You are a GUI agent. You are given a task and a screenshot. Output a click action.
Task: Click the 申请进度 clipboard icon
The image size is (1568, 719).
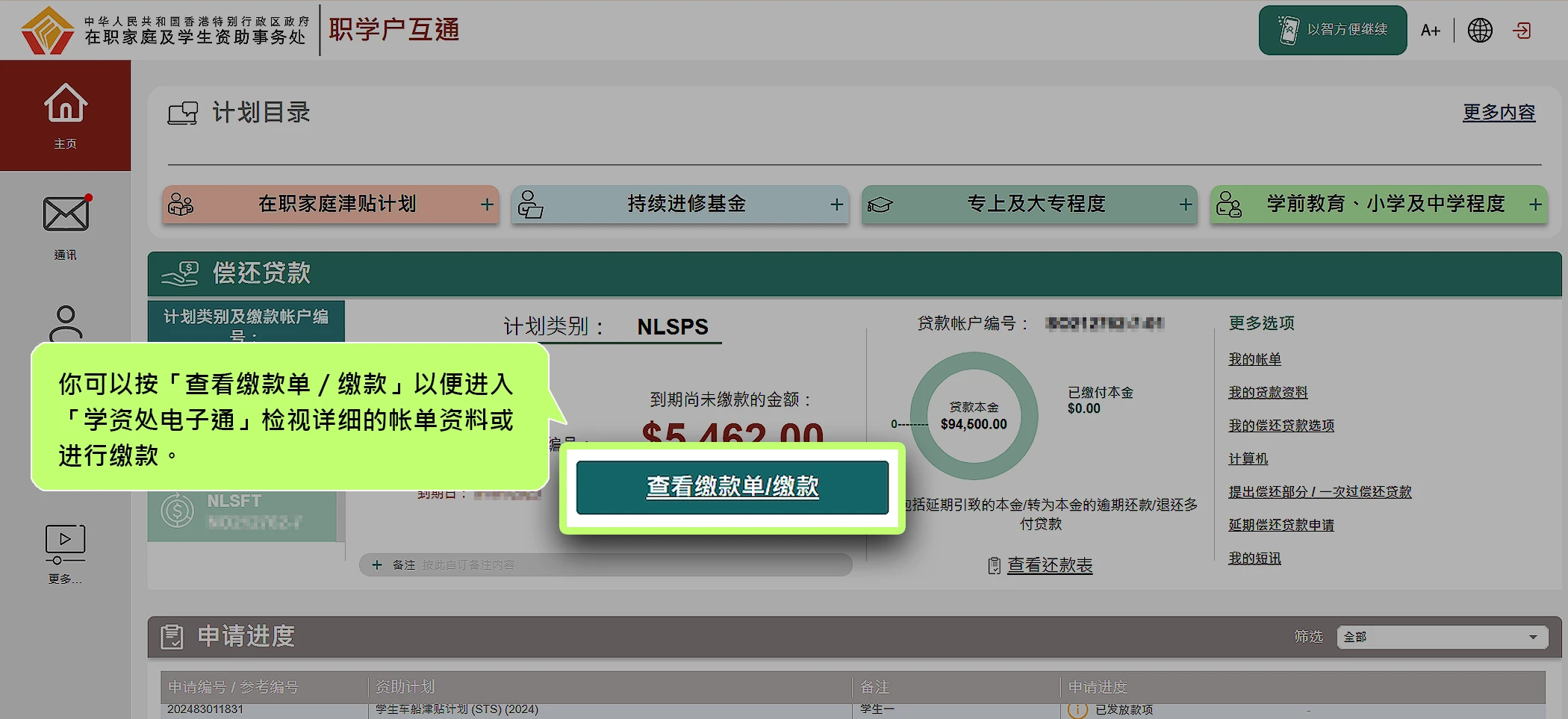point(172,637)
